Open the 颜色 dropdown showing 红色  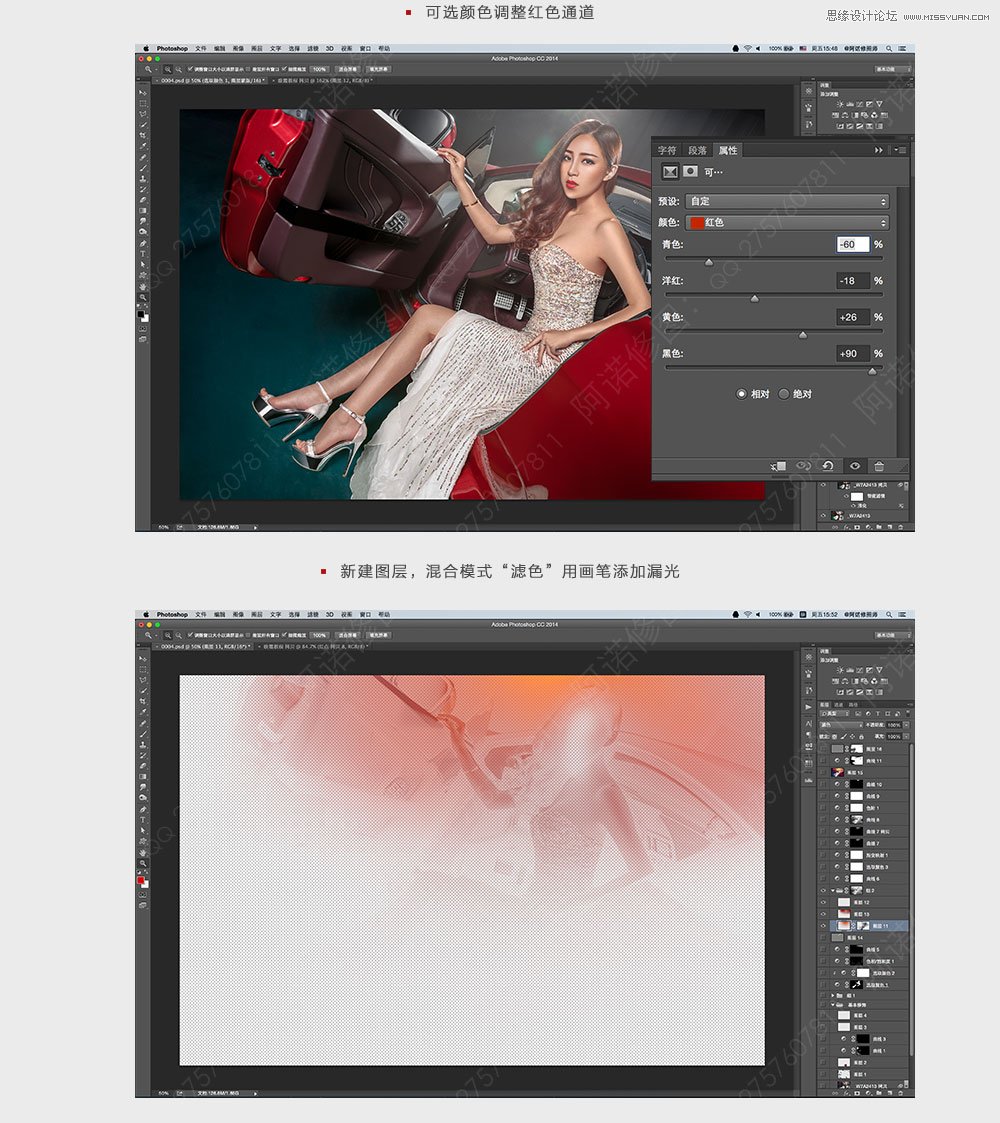click(787, 223)
